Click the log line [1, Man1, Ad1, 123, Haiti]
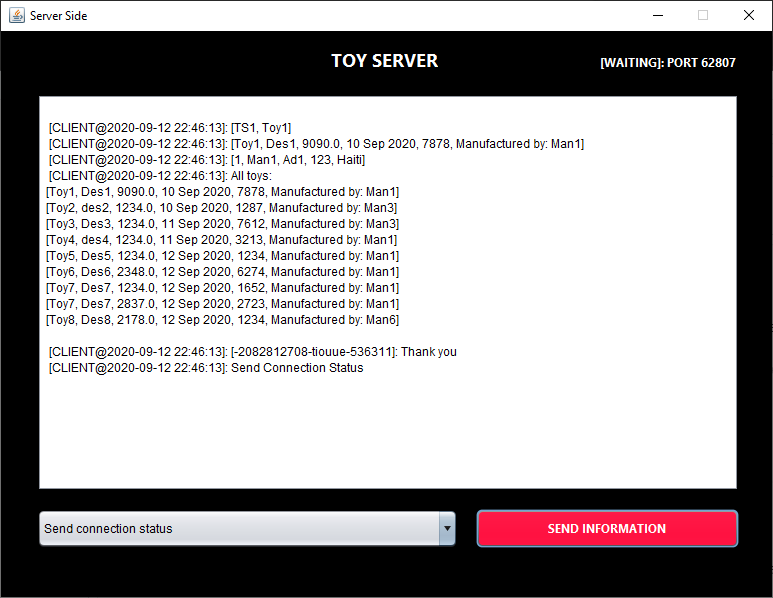 207,160
